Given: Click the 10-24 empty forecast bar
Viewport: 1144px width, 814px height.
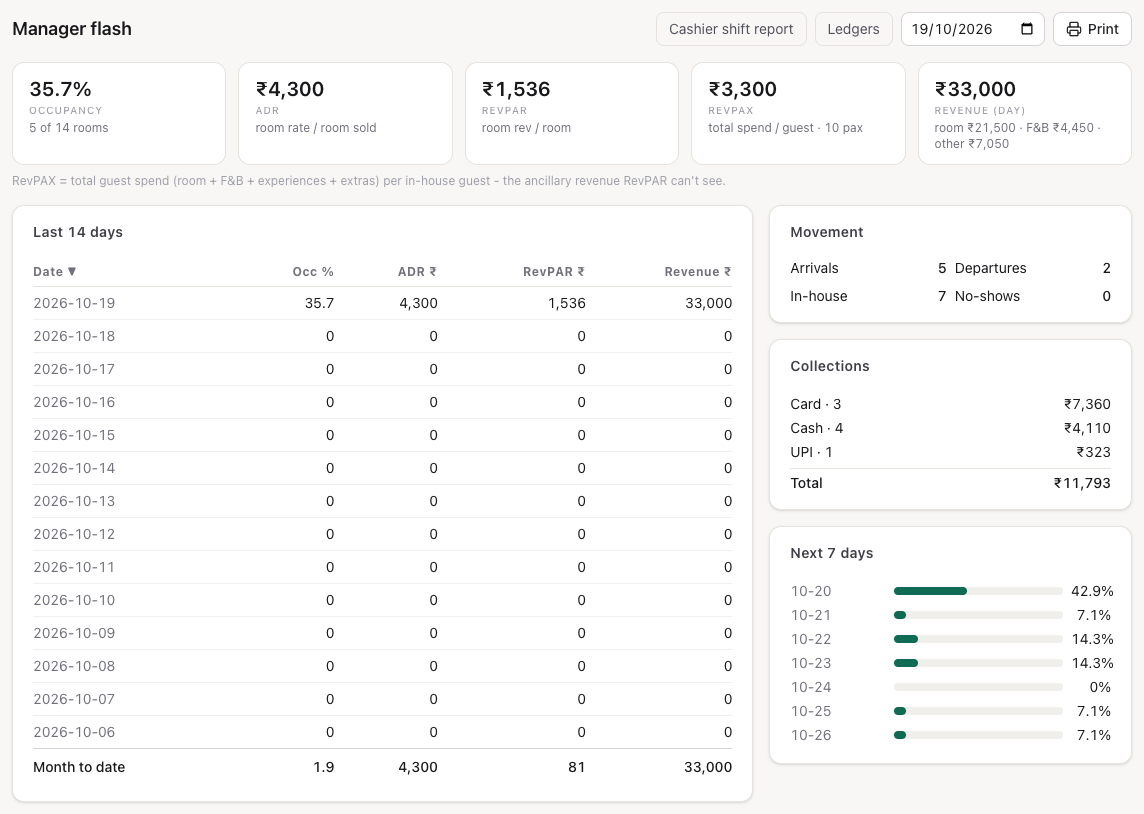Looking at the screenshot, I should (978, 687).
